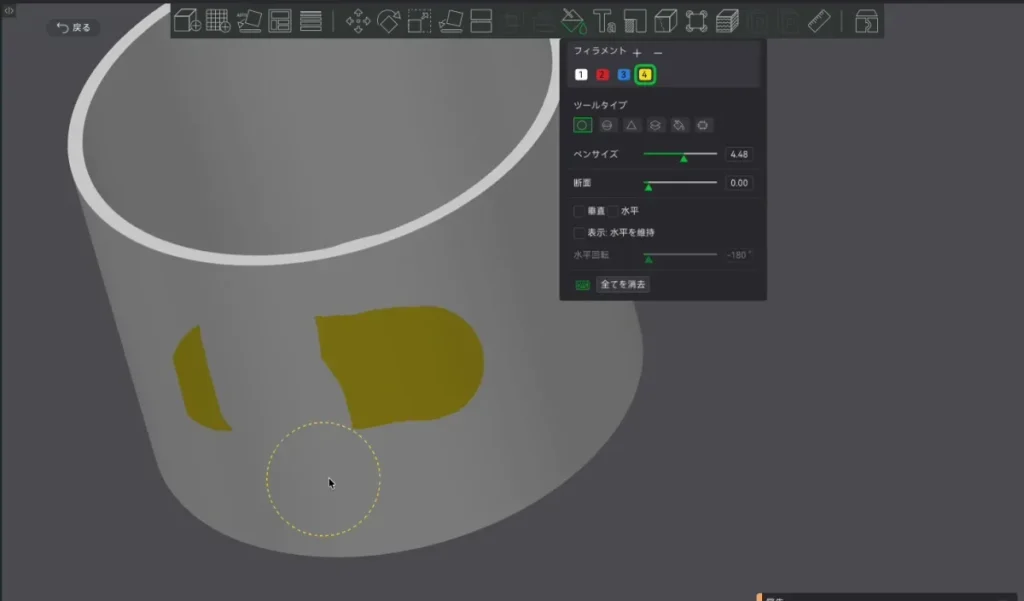
Task: Select filament 1 white swatch
Action: pyautogui.click(x=581, y=74)
